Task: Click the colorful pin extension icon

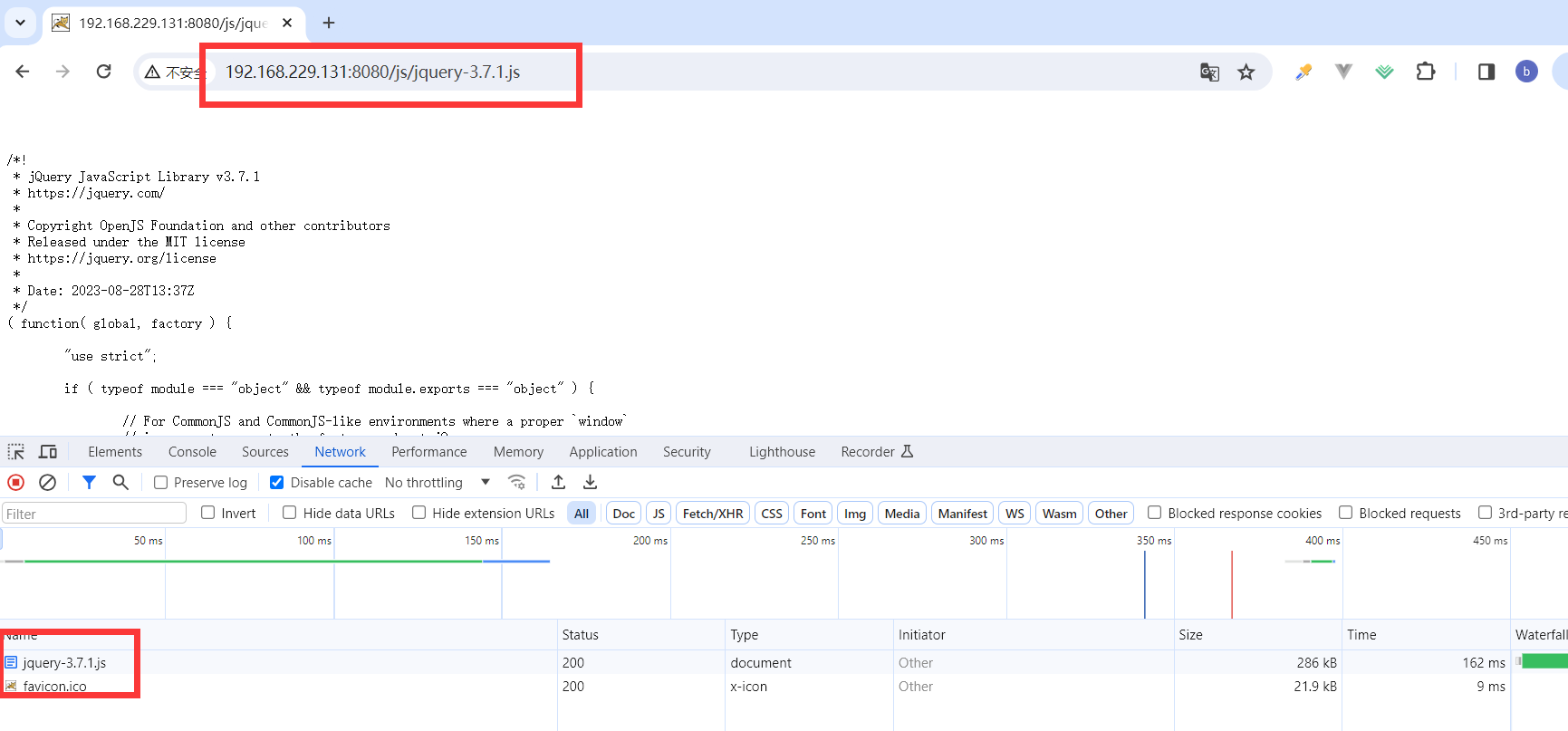Action: click(1303, 72)
